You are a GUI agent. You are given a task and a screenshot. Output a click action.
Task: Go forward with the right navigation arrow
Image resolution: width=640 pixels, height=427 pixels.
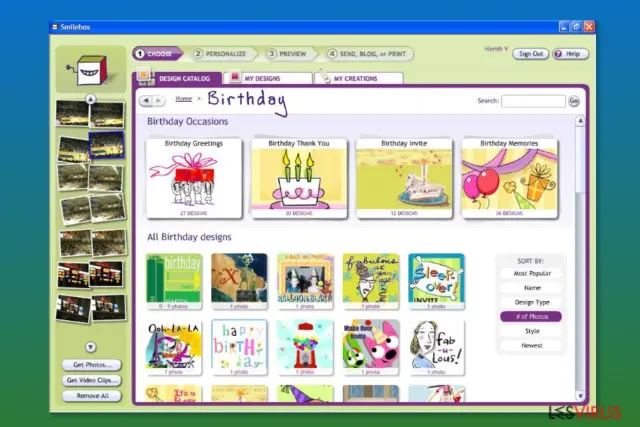pyautogui.click(x=159, y=100)
